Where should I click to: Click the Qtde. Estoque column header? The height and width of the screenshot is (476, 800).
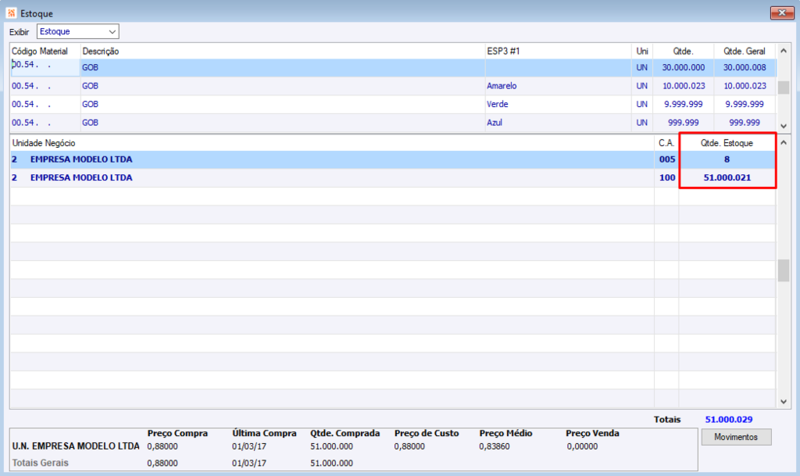click(727, 143)
